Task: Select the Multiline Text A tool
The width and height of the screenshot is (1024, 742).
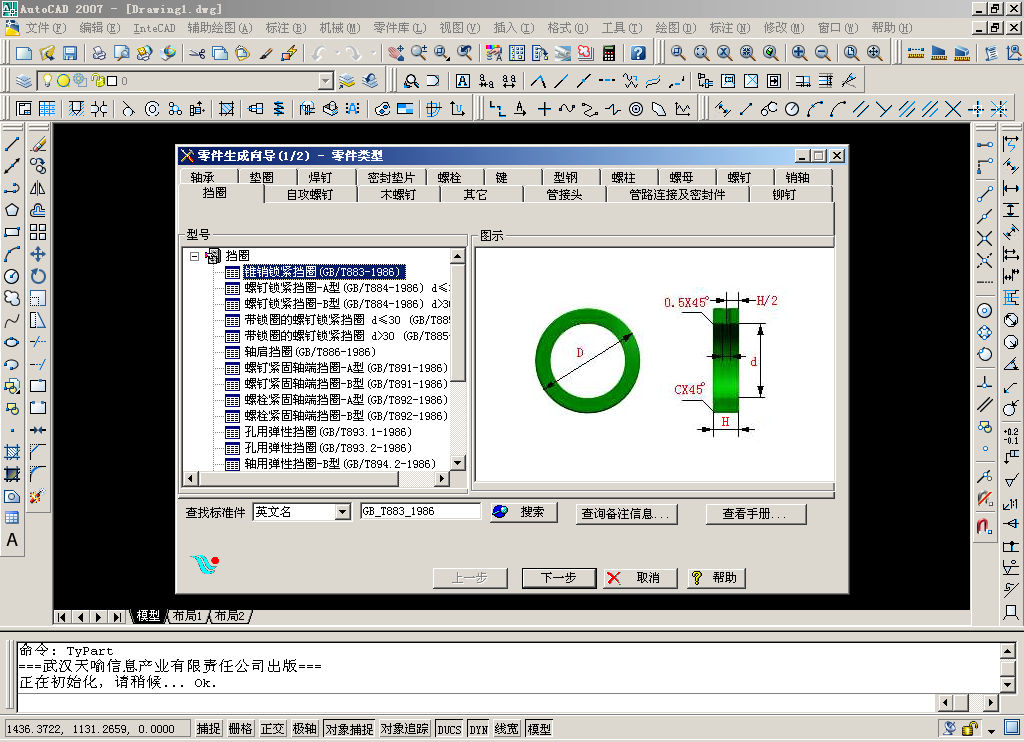Action: pyautogui.click(x=12, y=540)
